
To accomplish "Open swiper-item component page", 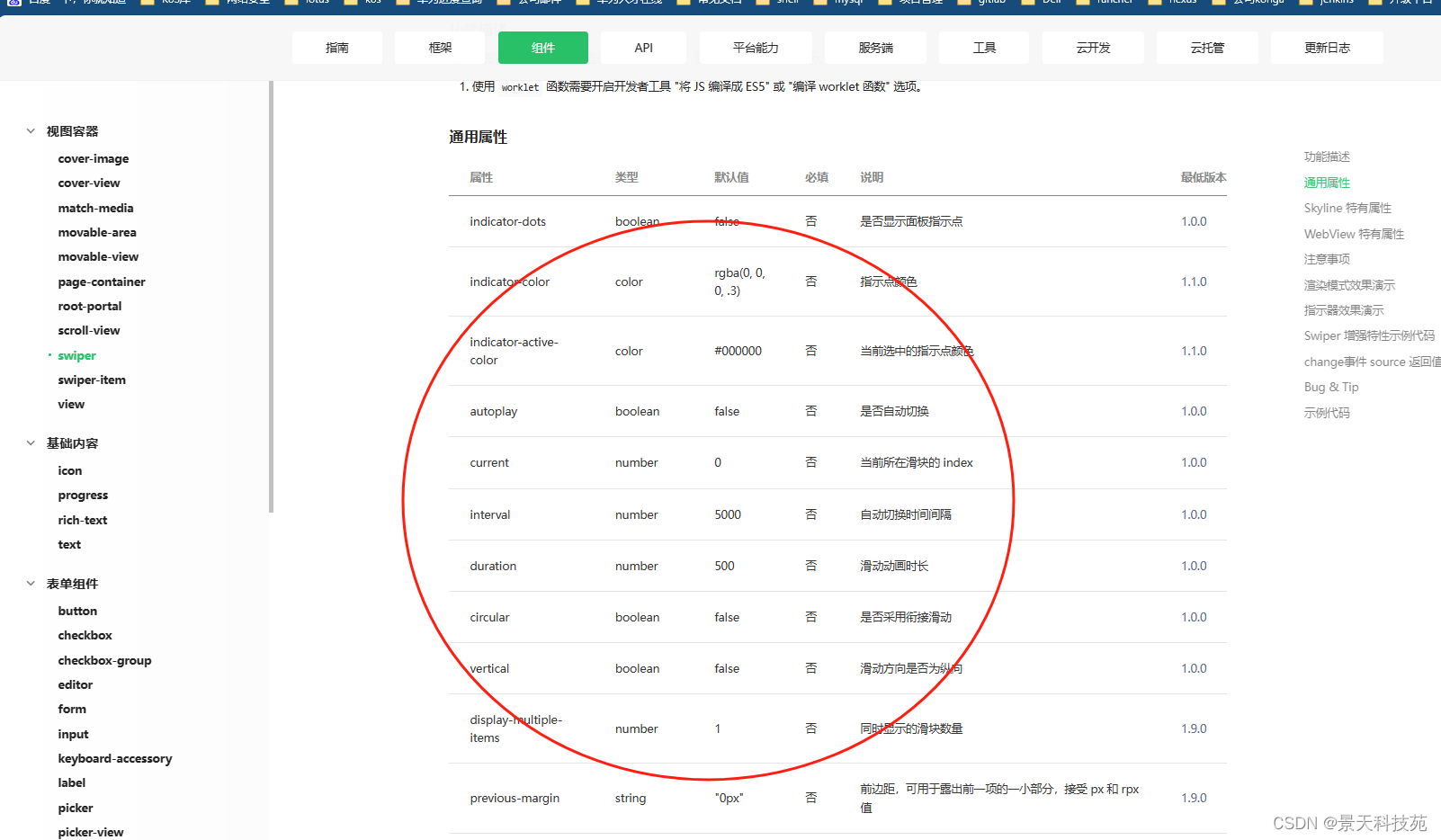I will click(x=92, y=380).
